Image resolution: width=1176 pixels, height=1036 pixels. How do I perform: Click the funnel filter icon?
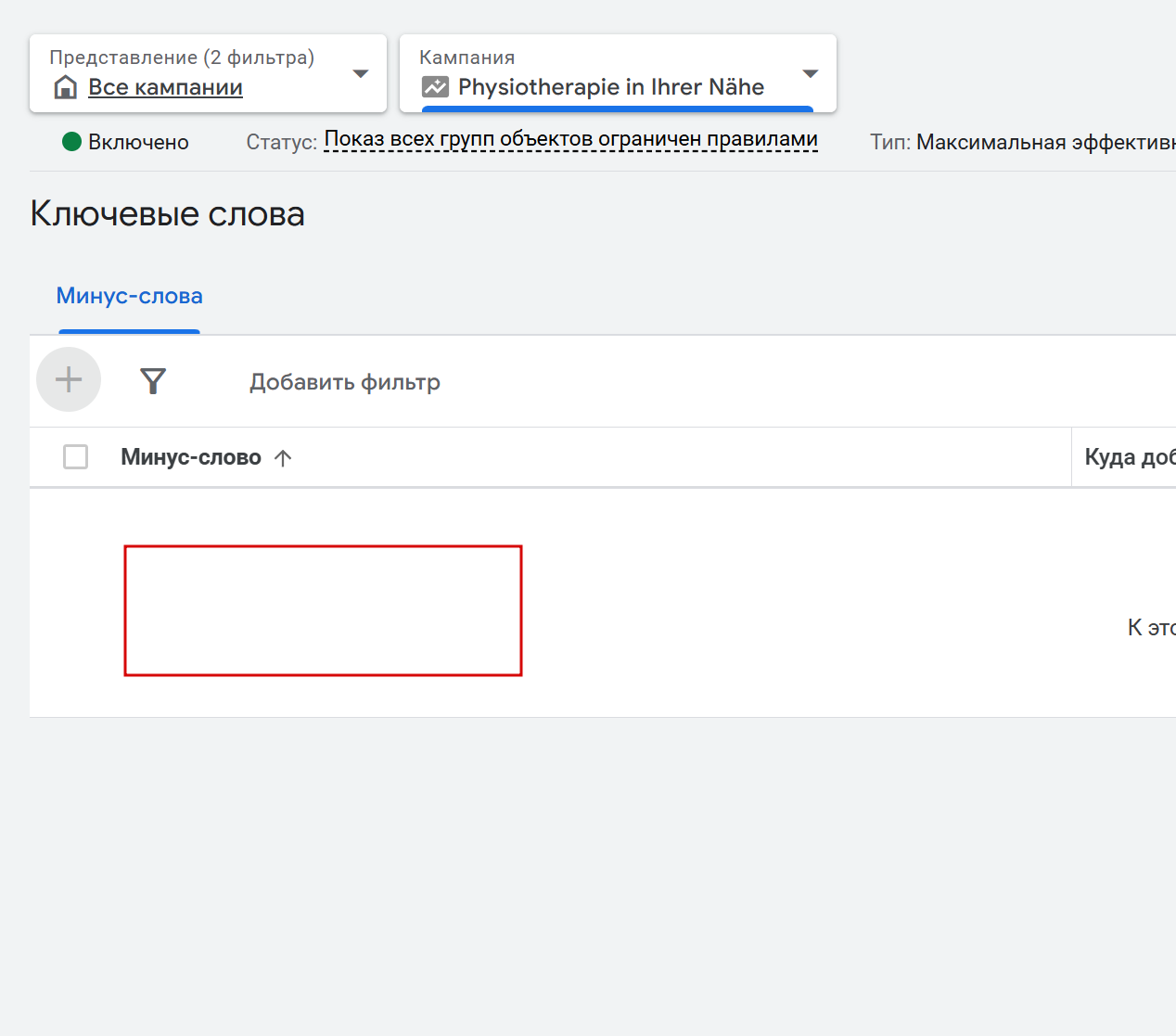153,381
